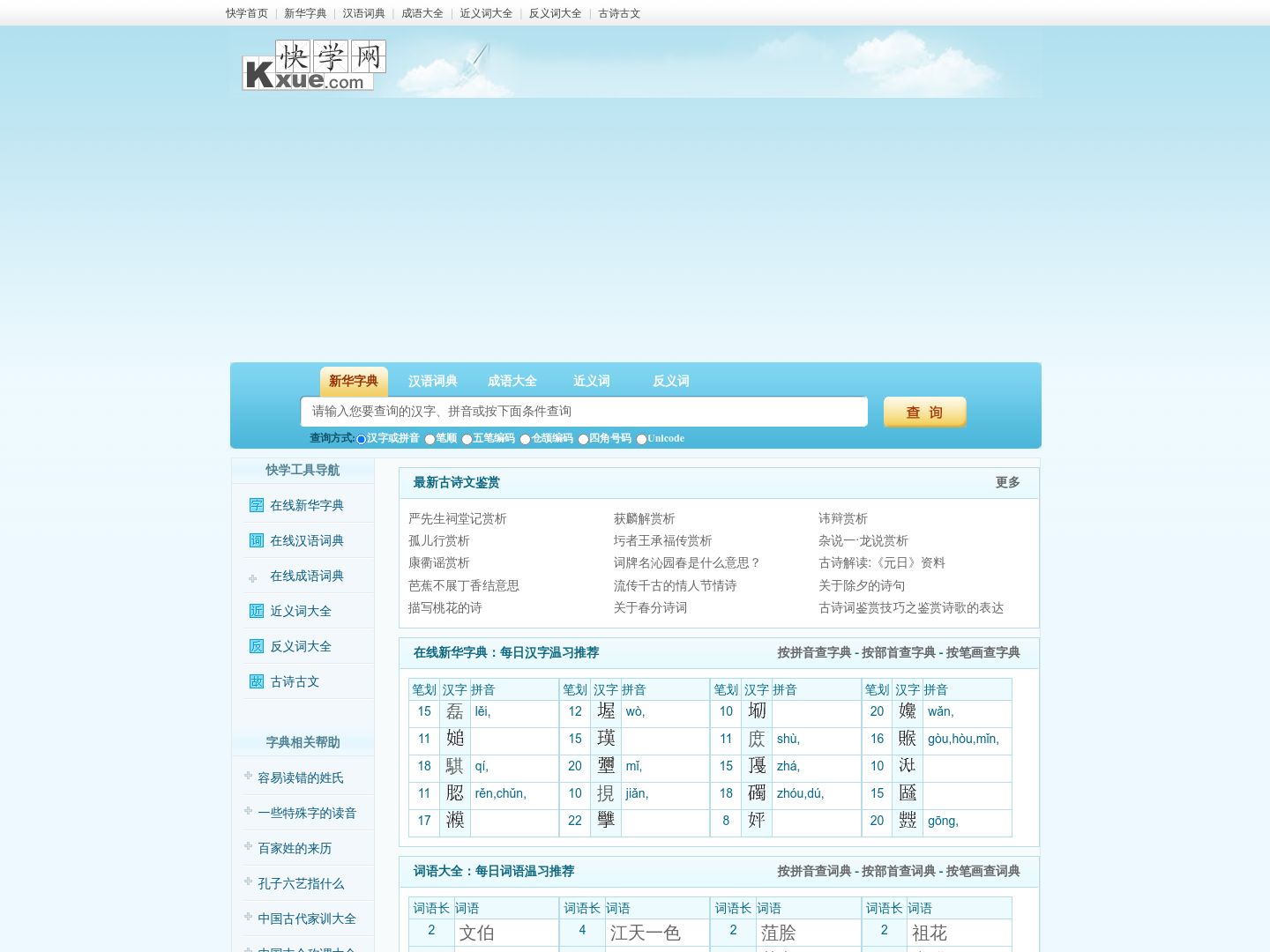Image resolution: width=1270 pixels, height=952 pixels.
Task: Open the word 文伯
Action: click(x=476, y=933)
